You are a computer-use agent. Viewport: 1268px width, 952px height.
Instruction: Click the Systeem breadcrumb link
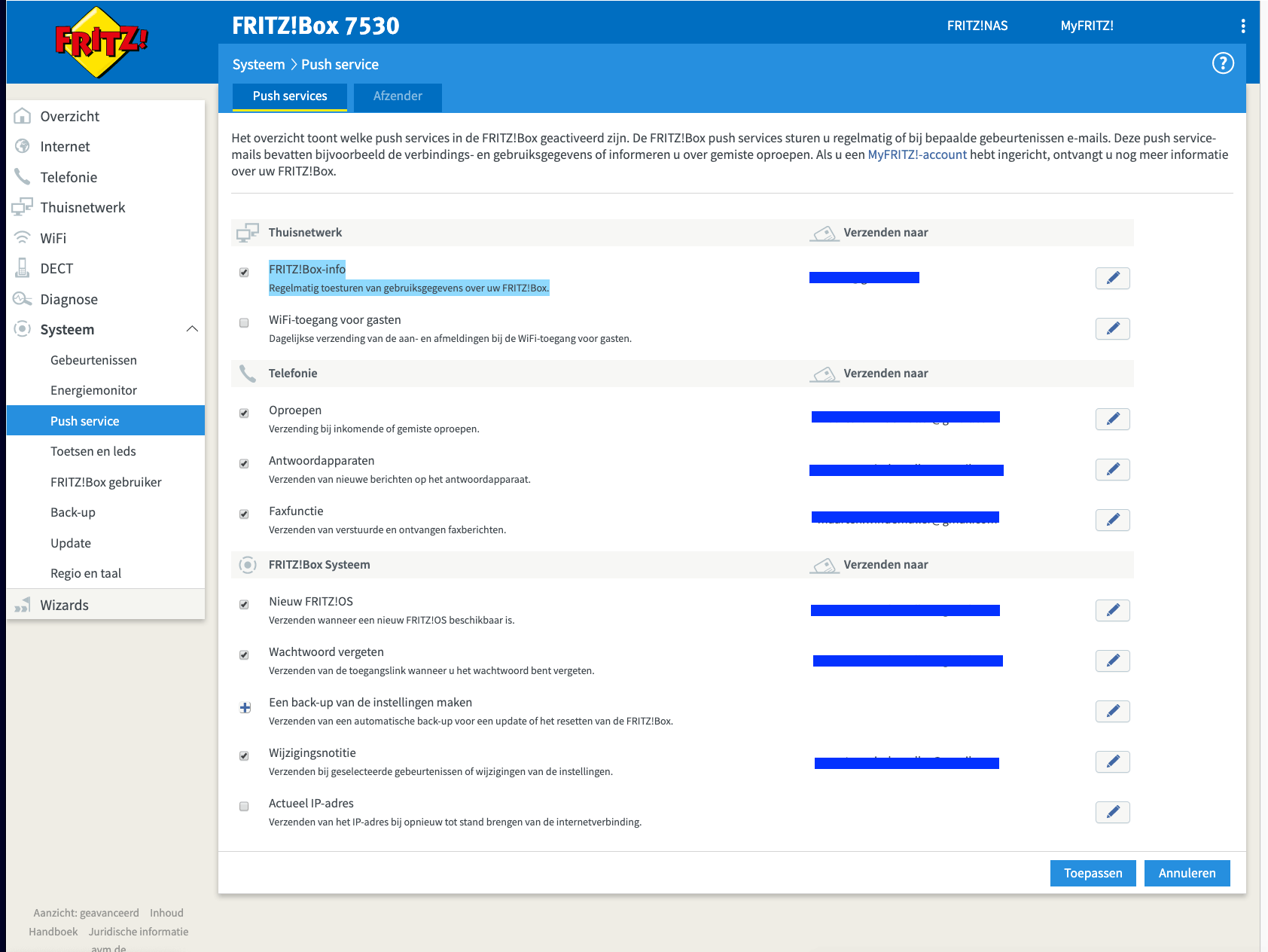pos(258,65)
